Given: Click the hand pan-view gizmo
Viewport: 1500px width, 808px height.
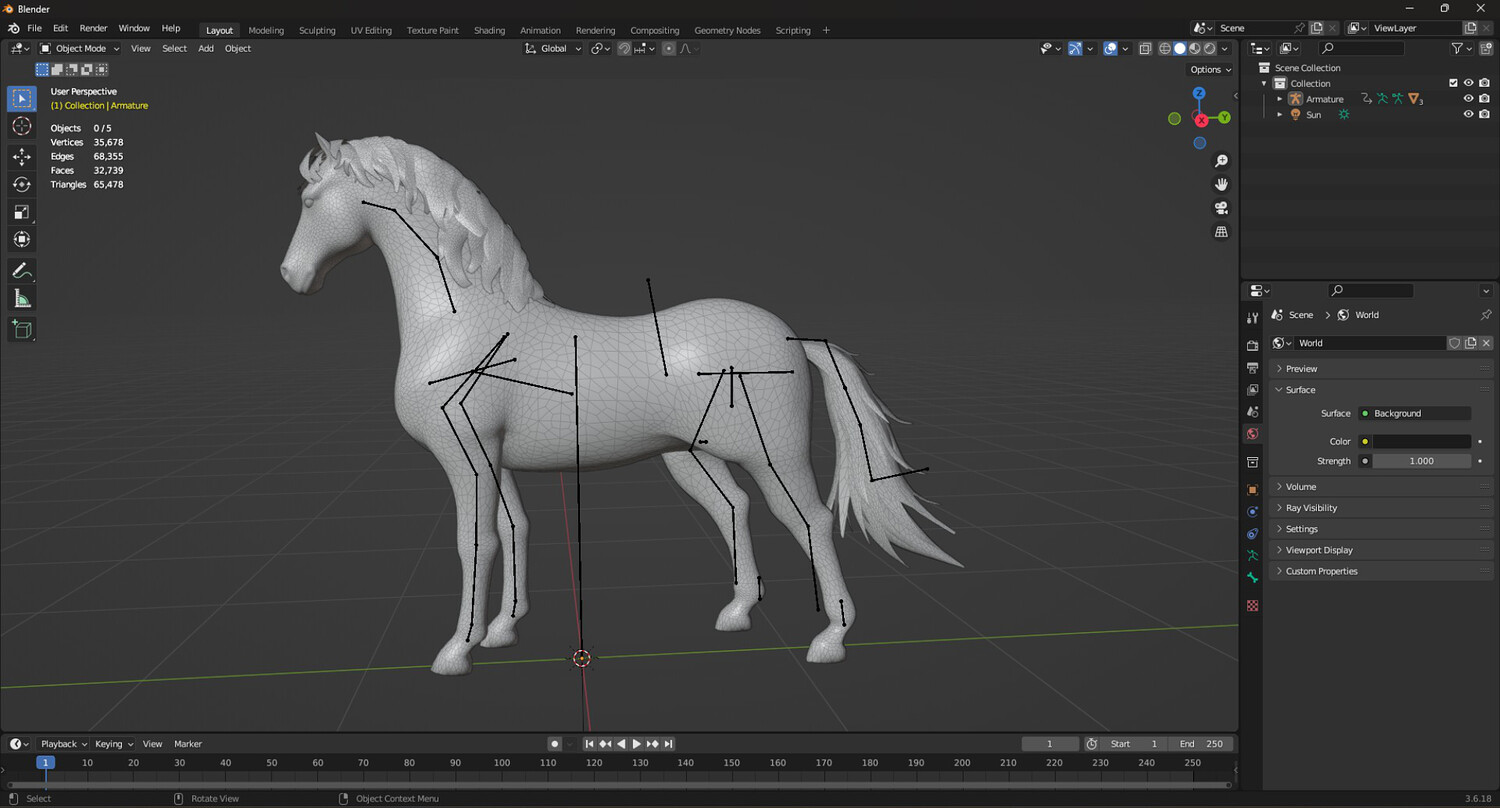Looking at the screenshot, I should 1221,184.
